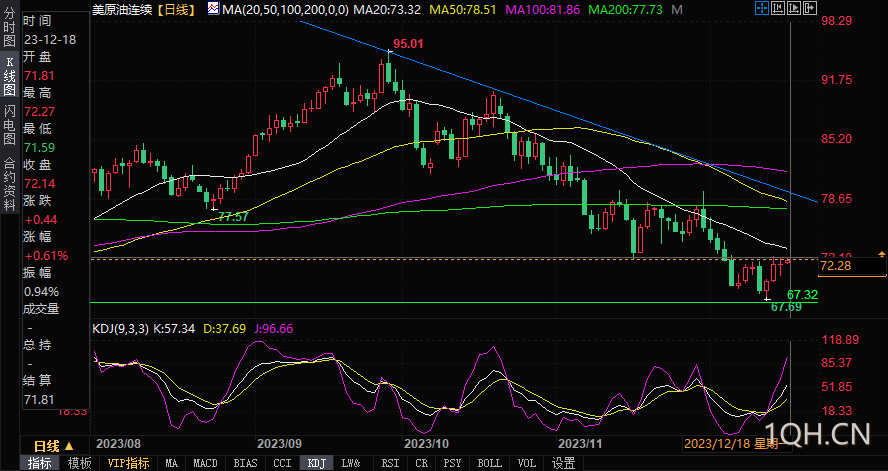
Task: Select the K线图 side tab
Action: [x=9, y=76]
